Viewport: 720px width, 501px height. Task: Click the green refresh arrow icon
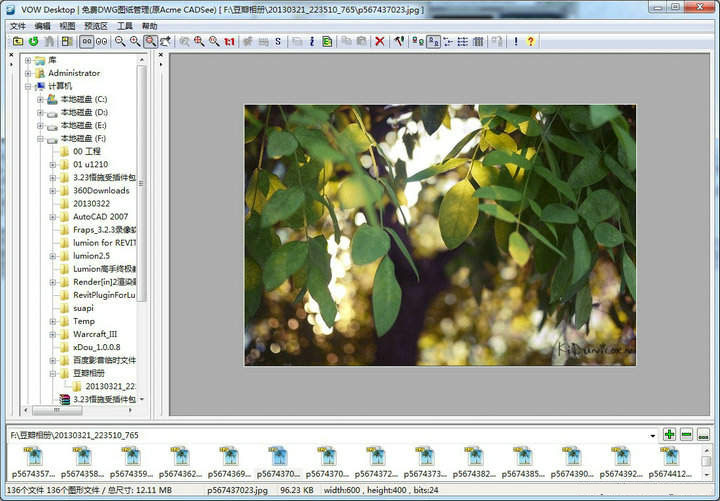pos(33,41)
